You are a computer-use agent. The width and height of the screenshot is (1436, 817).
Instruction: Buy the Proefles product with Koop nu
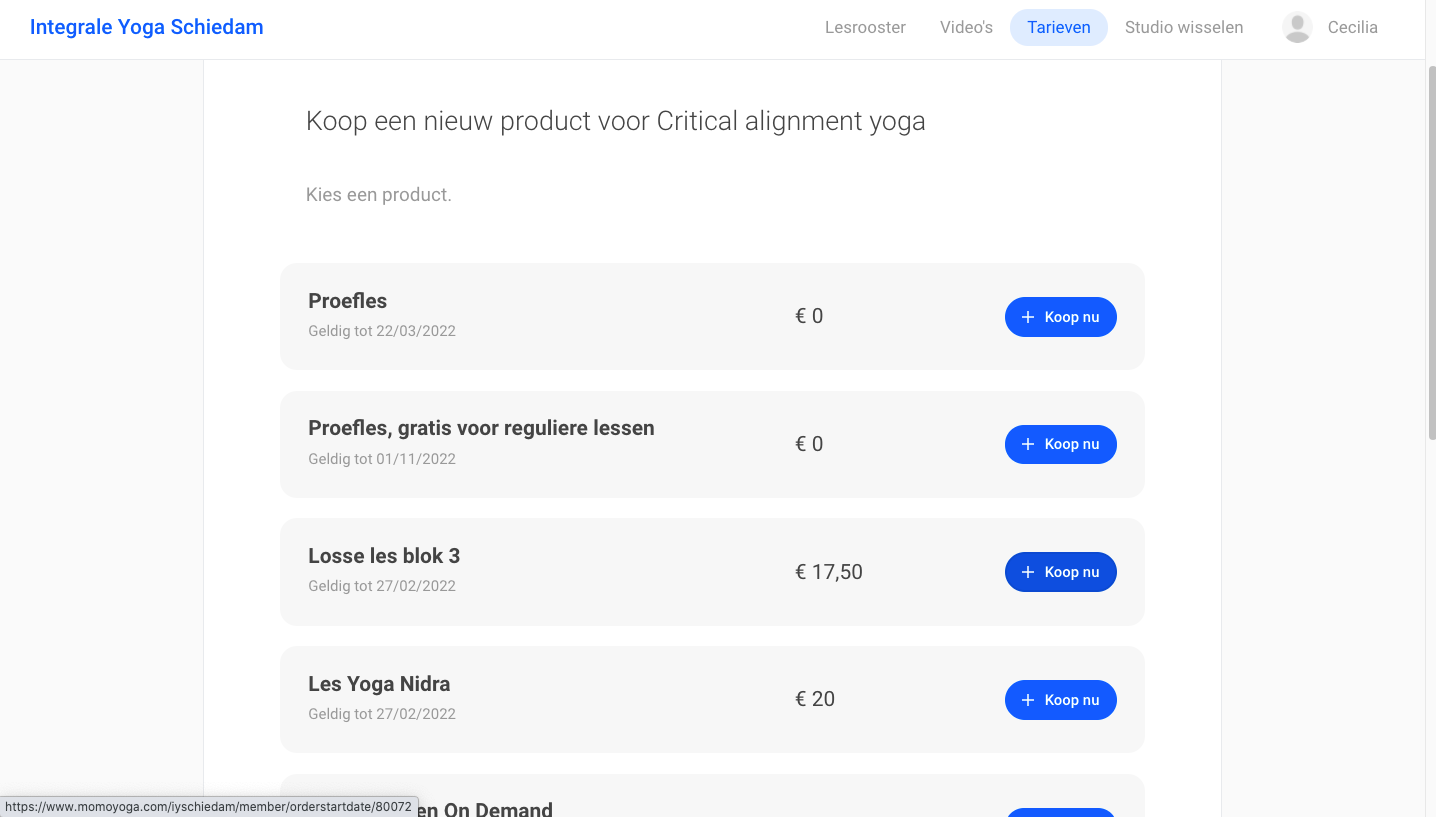coord(1060,317)
